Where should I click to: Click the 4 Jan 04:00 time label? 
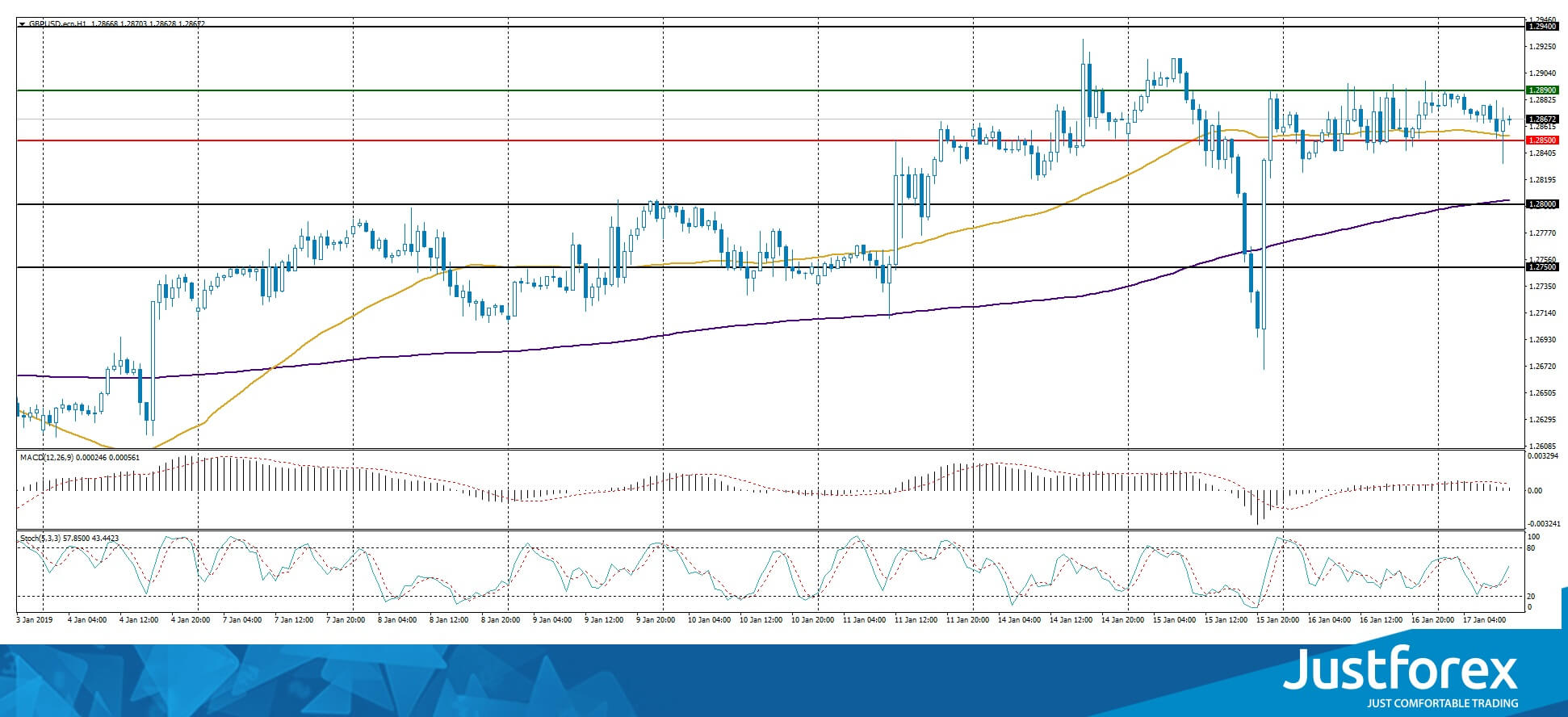[88, 620]
